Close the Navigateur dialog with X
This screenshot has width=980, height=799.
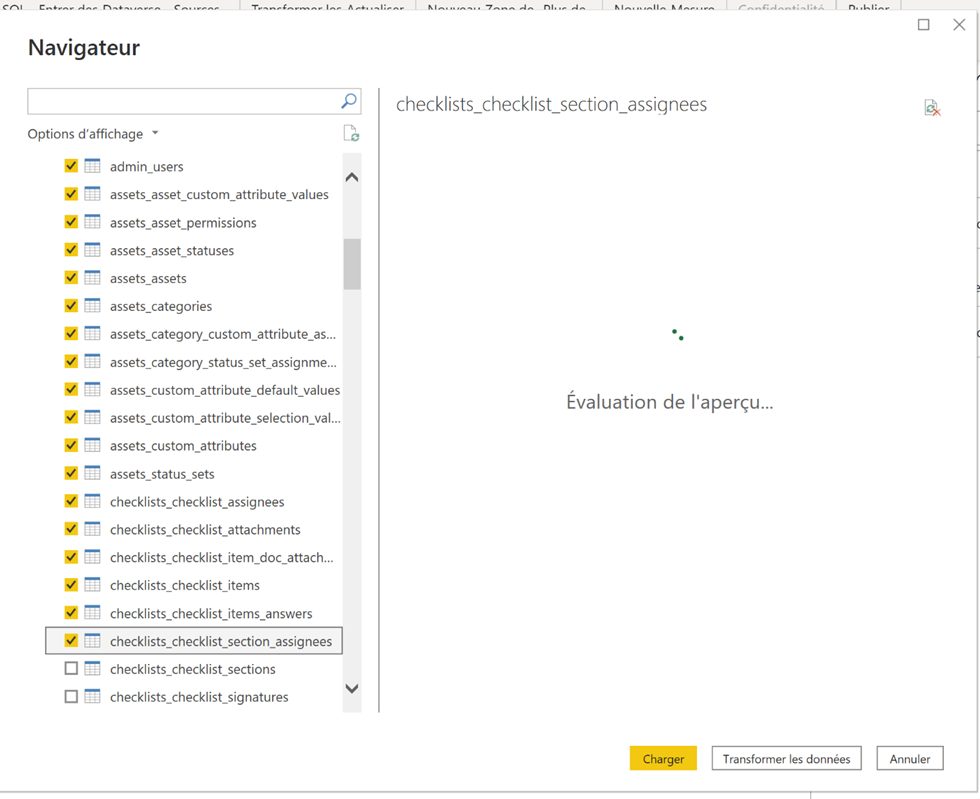pos(959,24)
